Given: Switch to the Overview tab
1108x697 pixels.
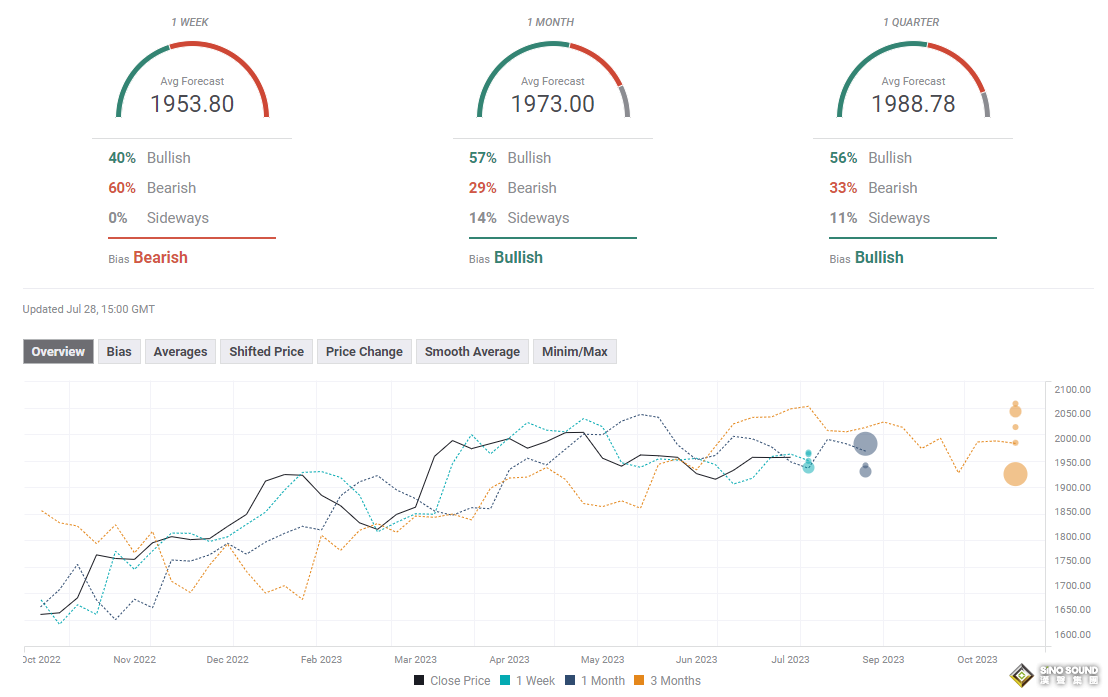Looking at the screenshot, I should tap(58, 351).
